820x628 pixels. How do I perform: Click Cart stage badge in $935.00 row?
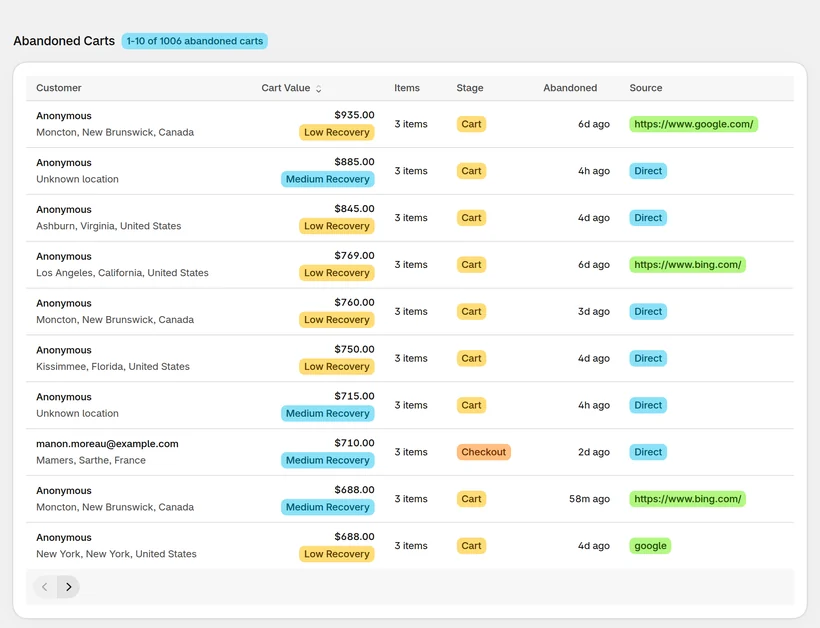[471, 124]
